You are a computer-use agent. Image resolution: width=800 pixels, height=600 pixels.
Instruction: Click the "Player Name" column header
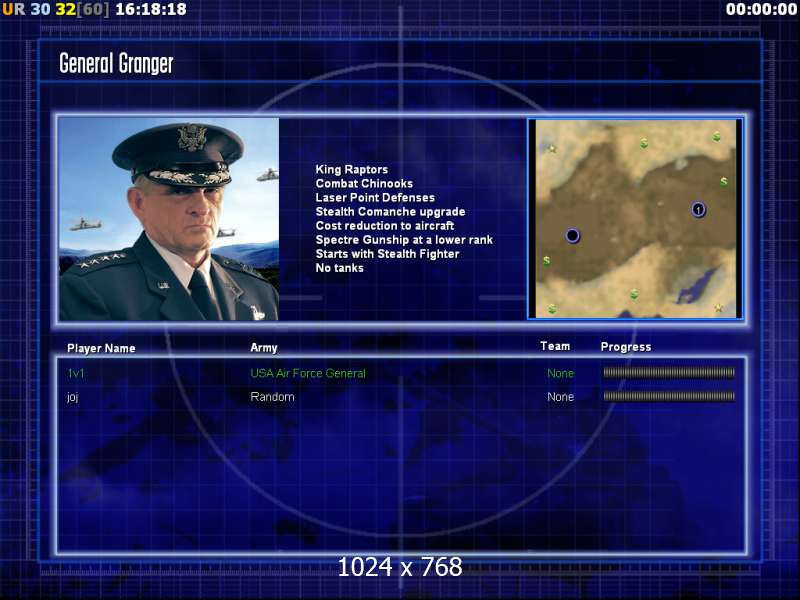(101, 348)
